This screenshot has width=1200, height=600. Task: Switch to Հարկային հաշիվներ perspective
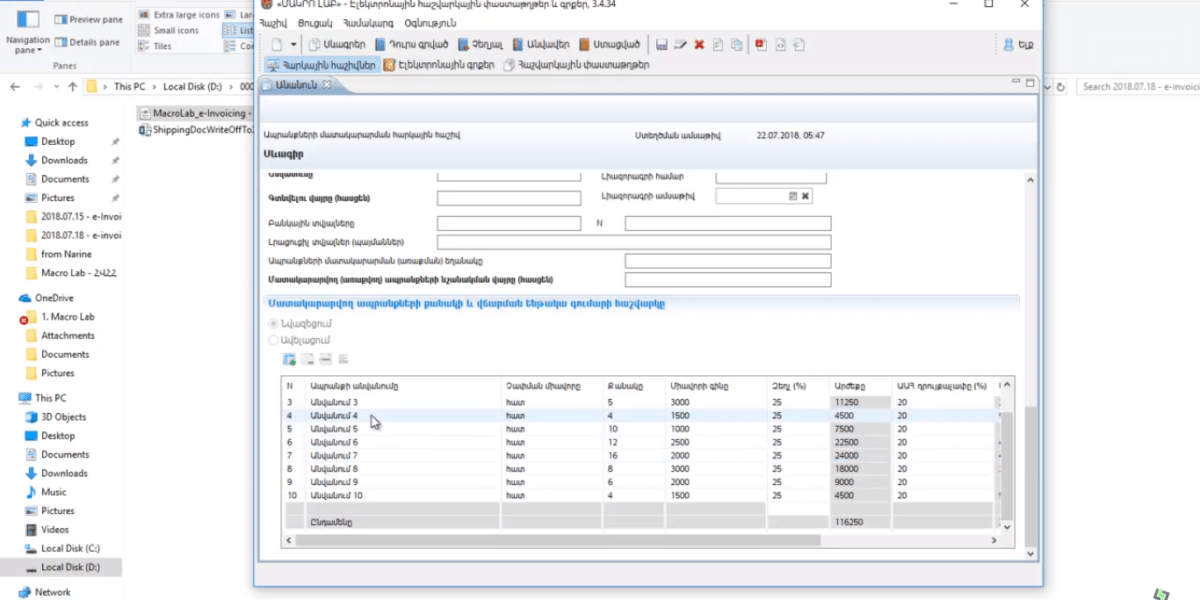[x=320, y=64]
